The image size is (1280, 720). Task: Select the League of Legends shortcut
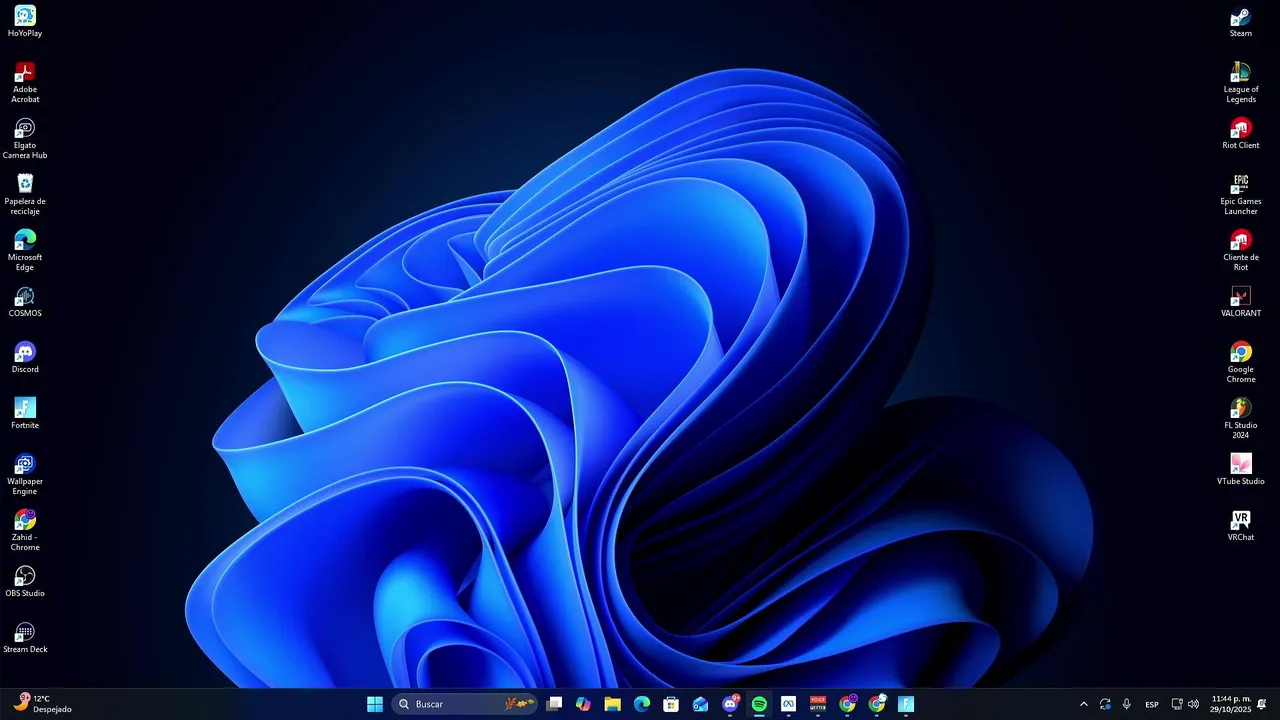1241,82
